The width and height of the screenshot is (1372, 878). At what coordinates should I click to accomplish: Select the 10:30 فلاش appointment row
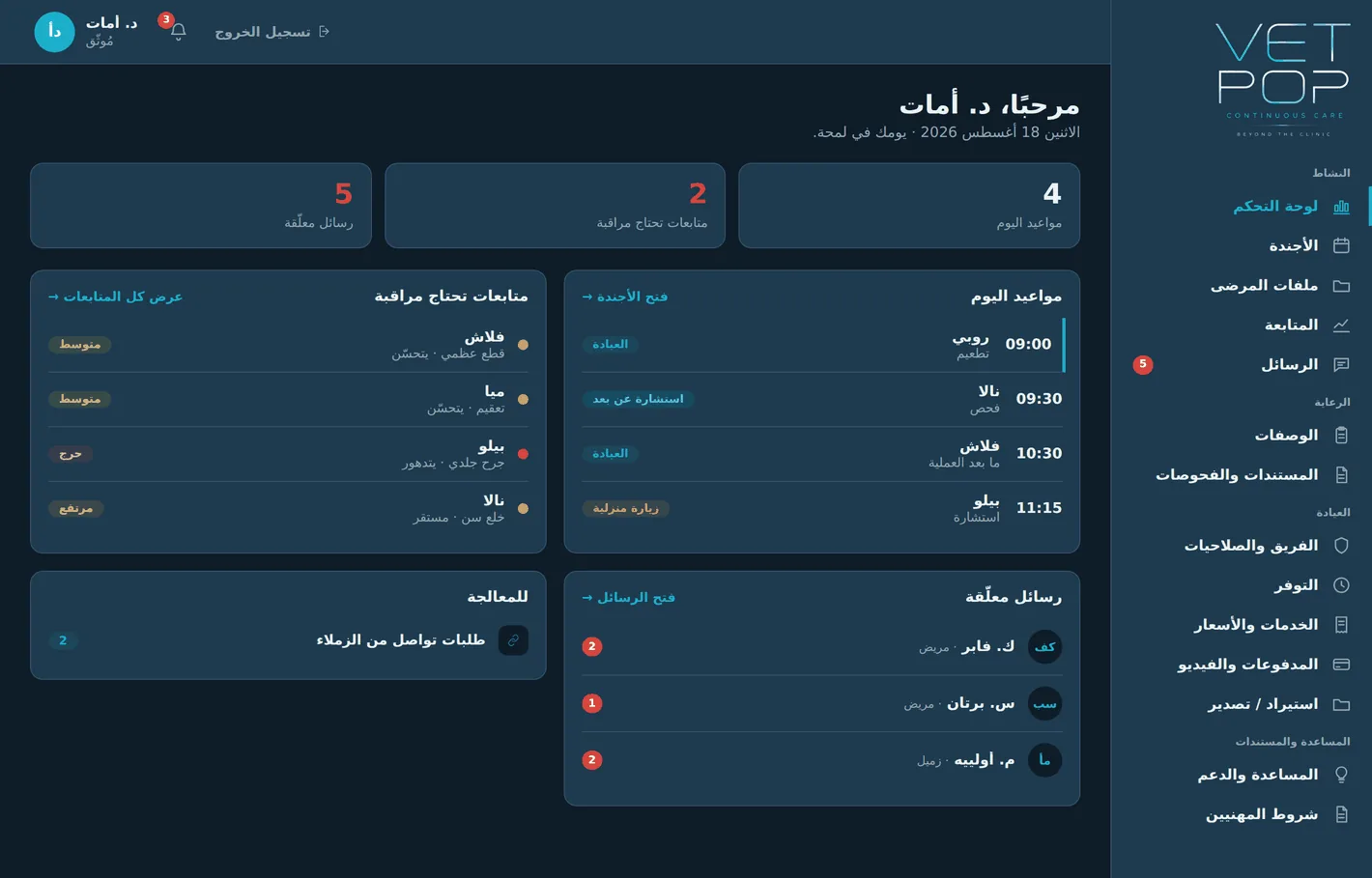click(822, 454)
